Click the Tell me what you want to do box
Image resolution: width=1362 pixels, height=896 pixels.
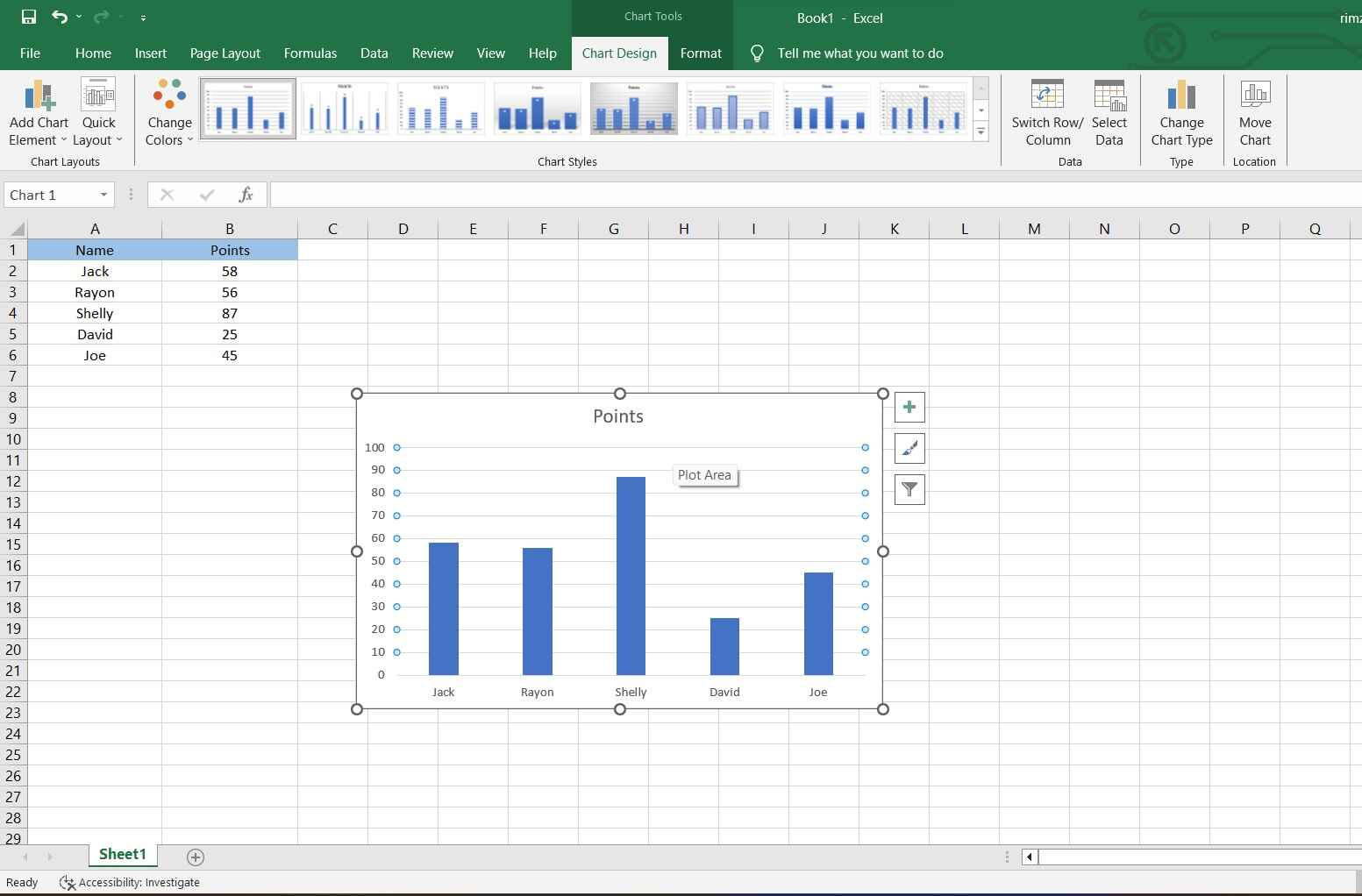pyautogui.click(x=859, y=53)
